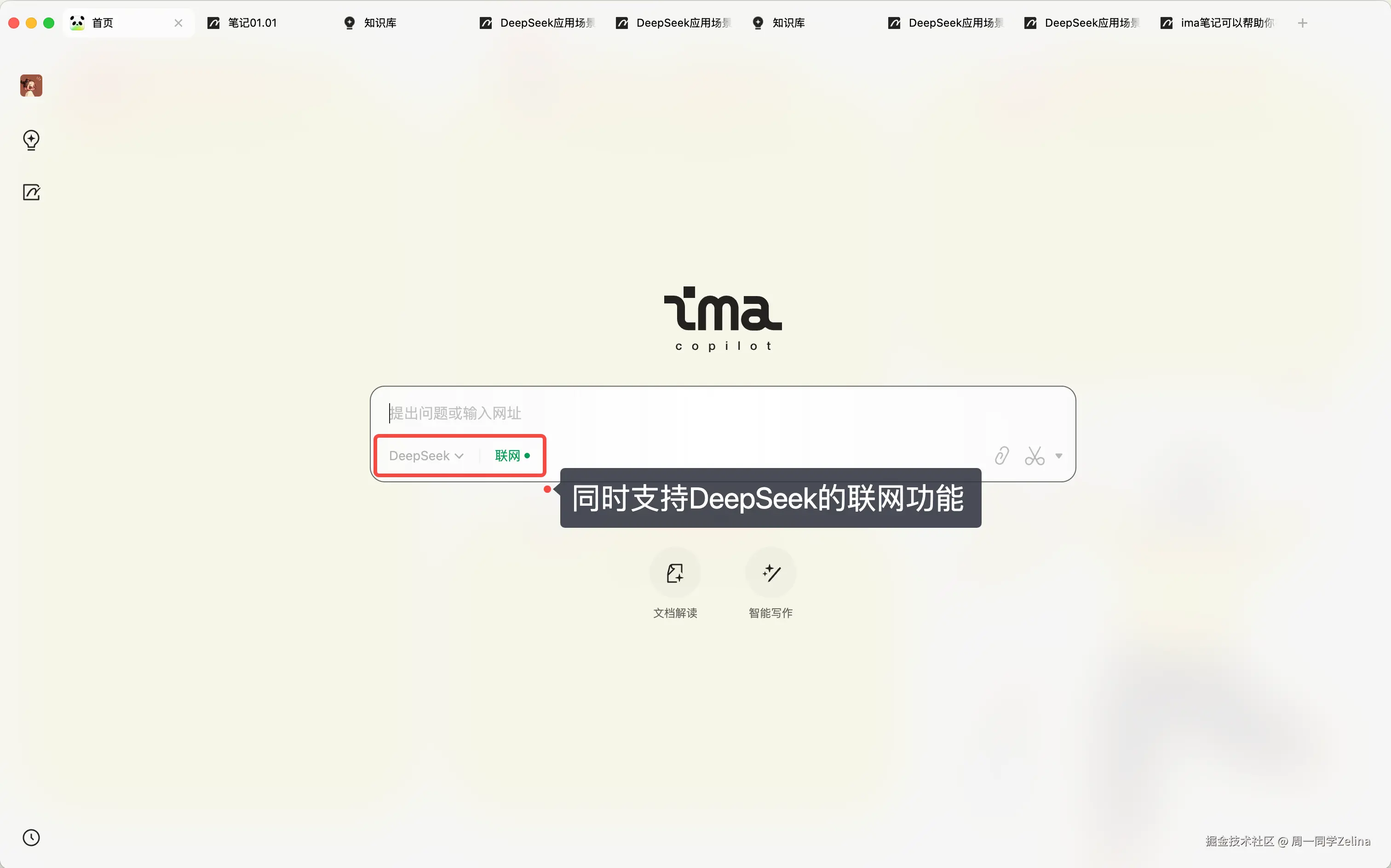Click the ima copilot logo
This screenshot has width=1391, height=868.
point(723,319)
